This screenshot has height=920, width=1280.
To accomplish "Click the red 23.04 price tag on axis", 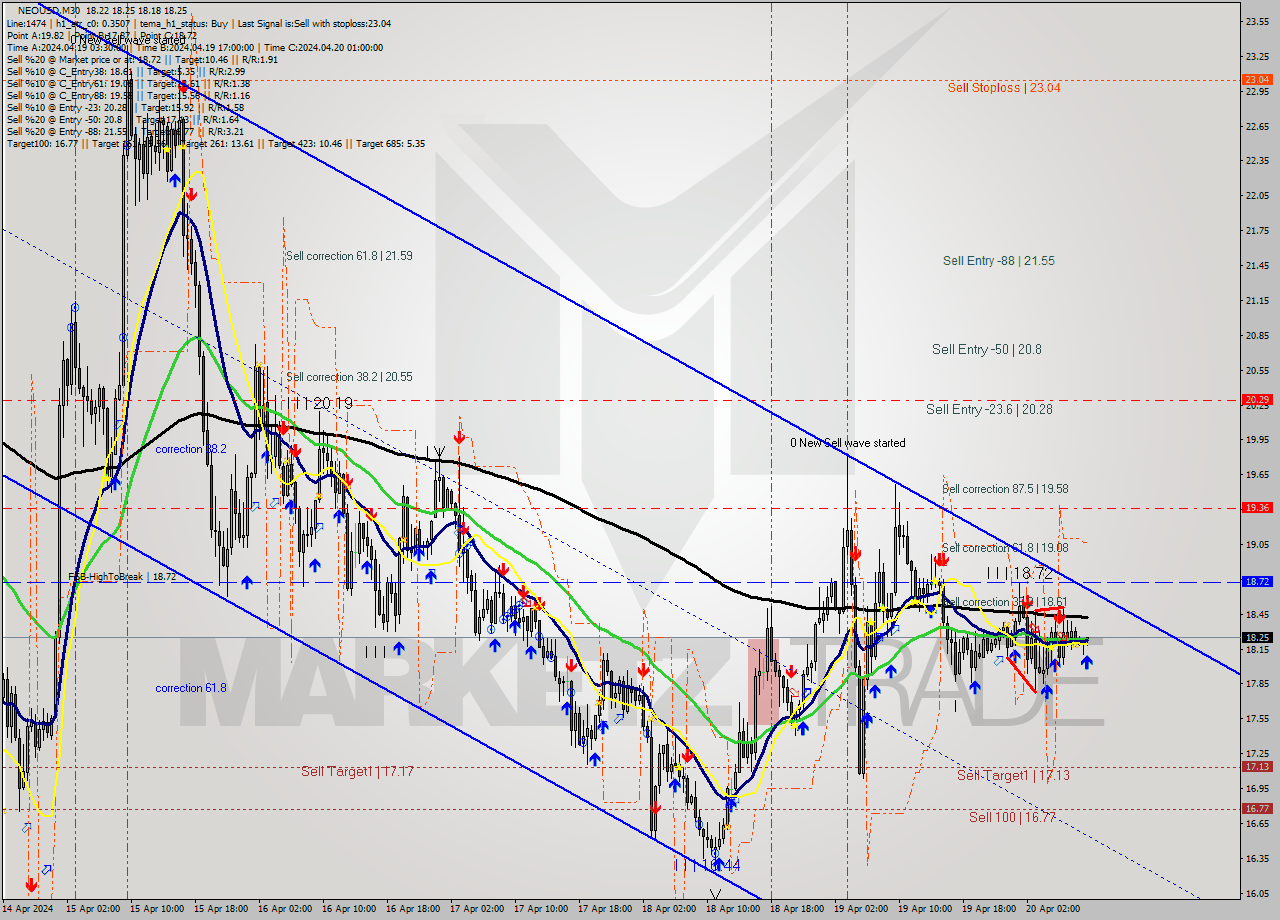I will [1256, 79].
